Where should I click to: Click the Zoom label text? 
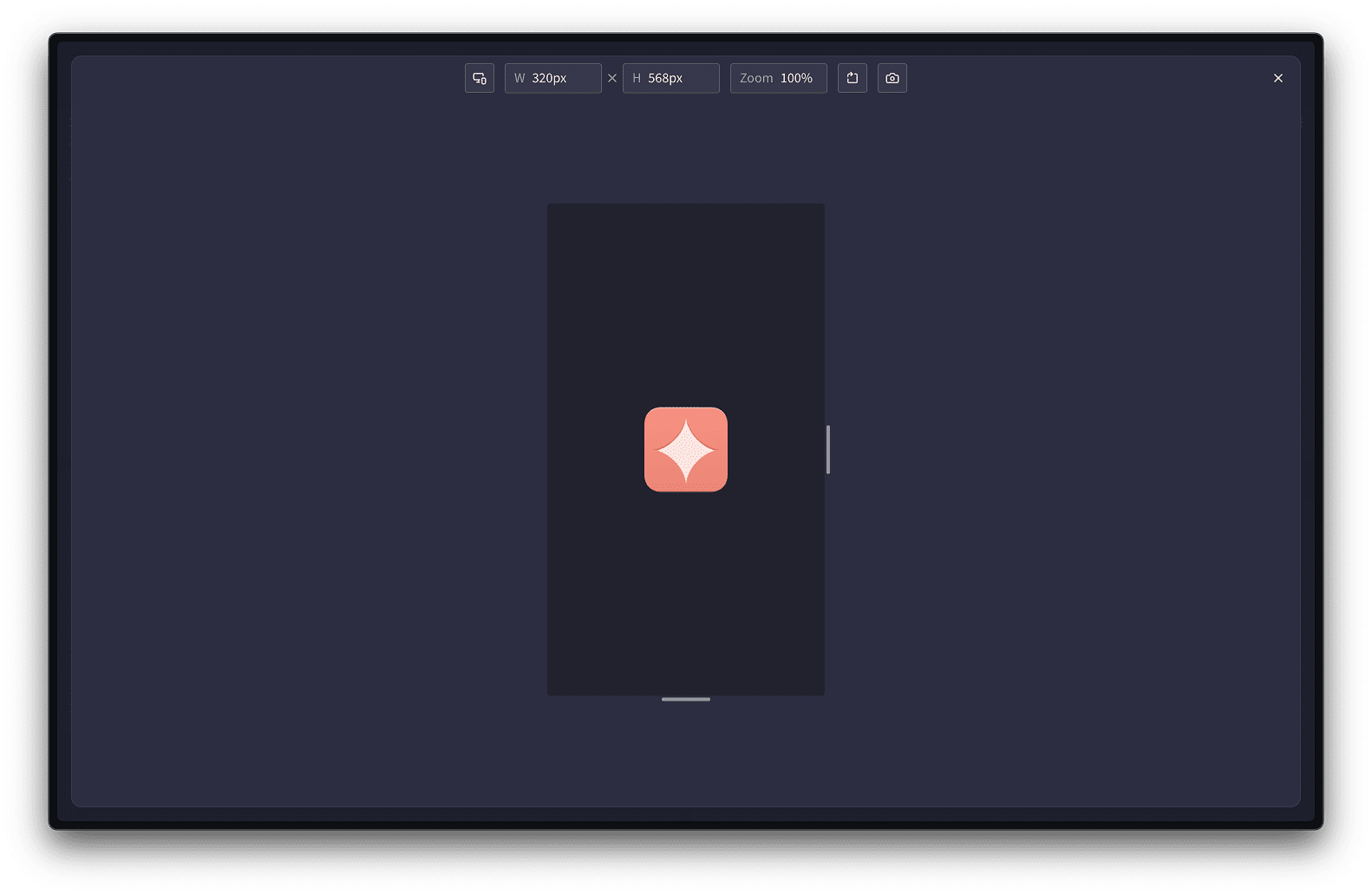pyautogui.click(x=756, y=78)
